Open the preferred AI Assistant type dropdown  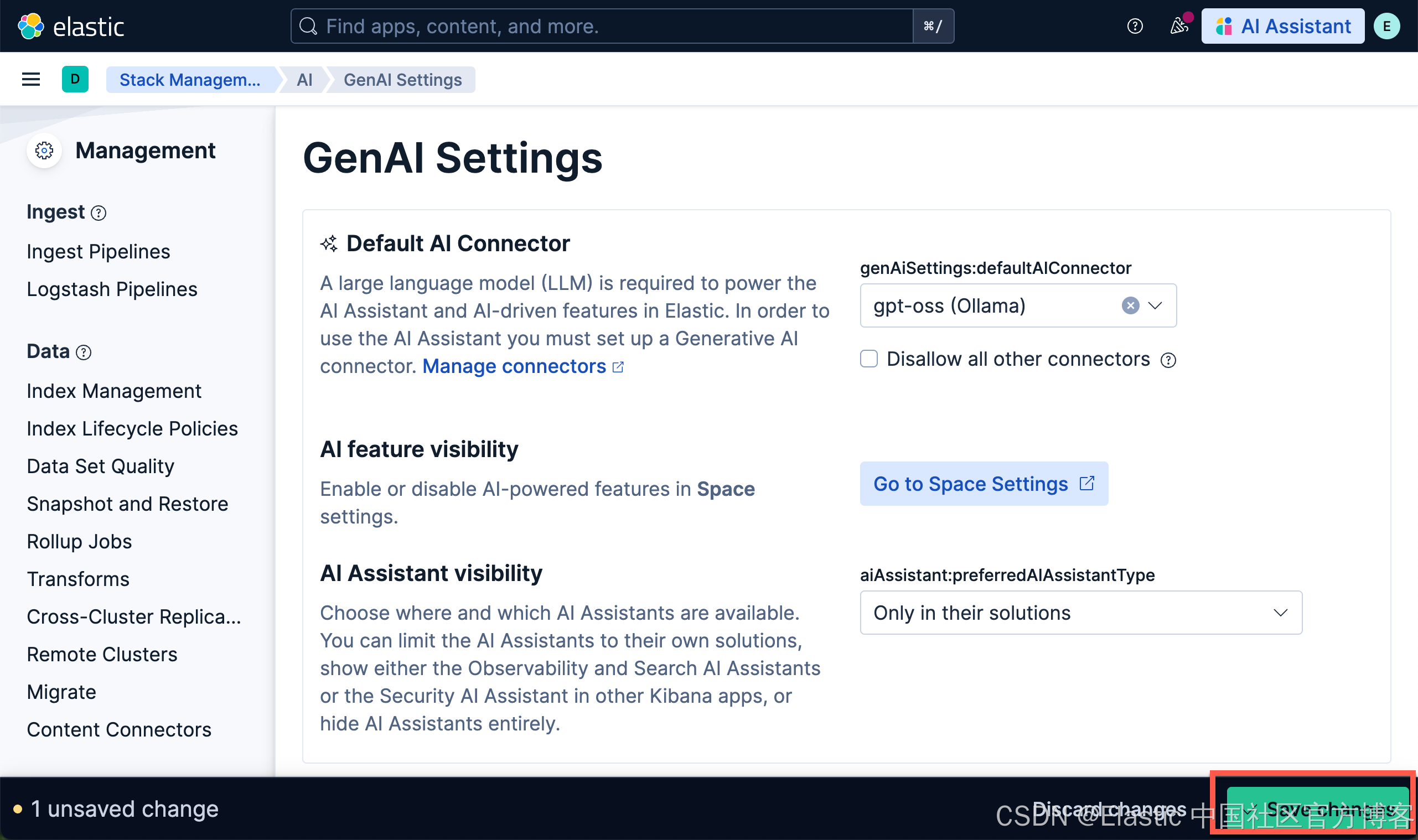point(1080,613)
